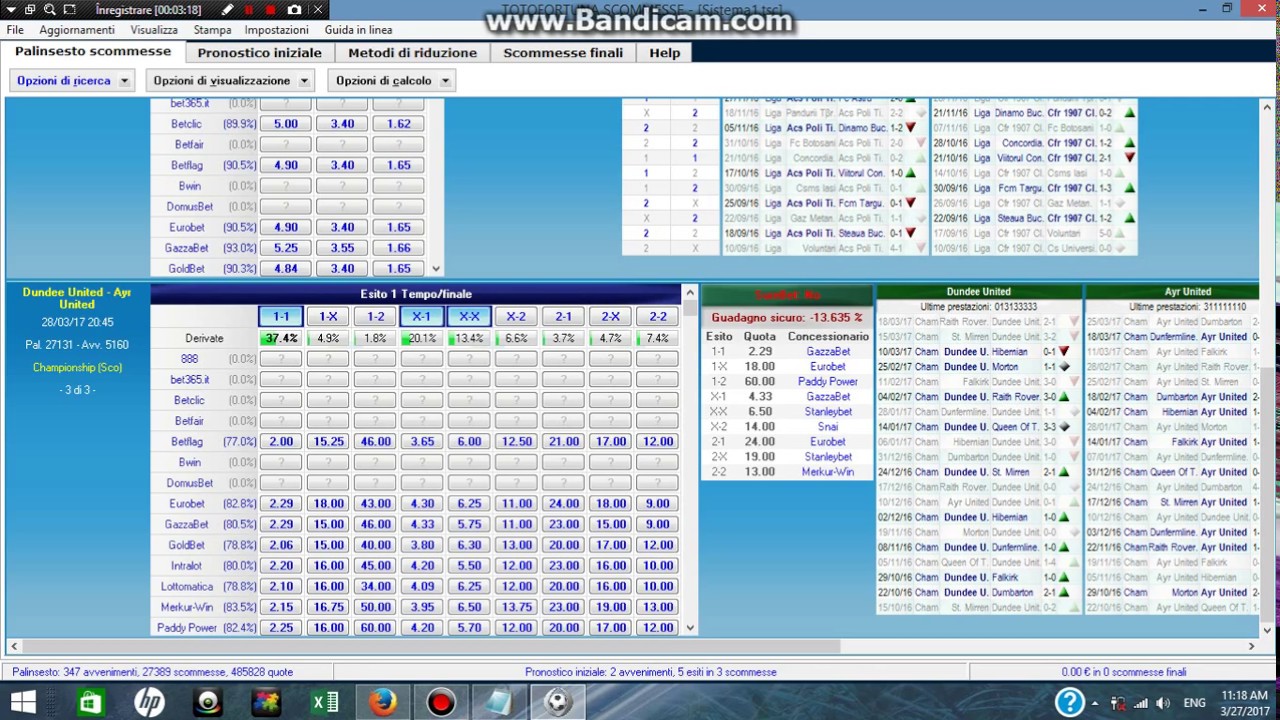Click the ENG language indicator

(1194, 703)
